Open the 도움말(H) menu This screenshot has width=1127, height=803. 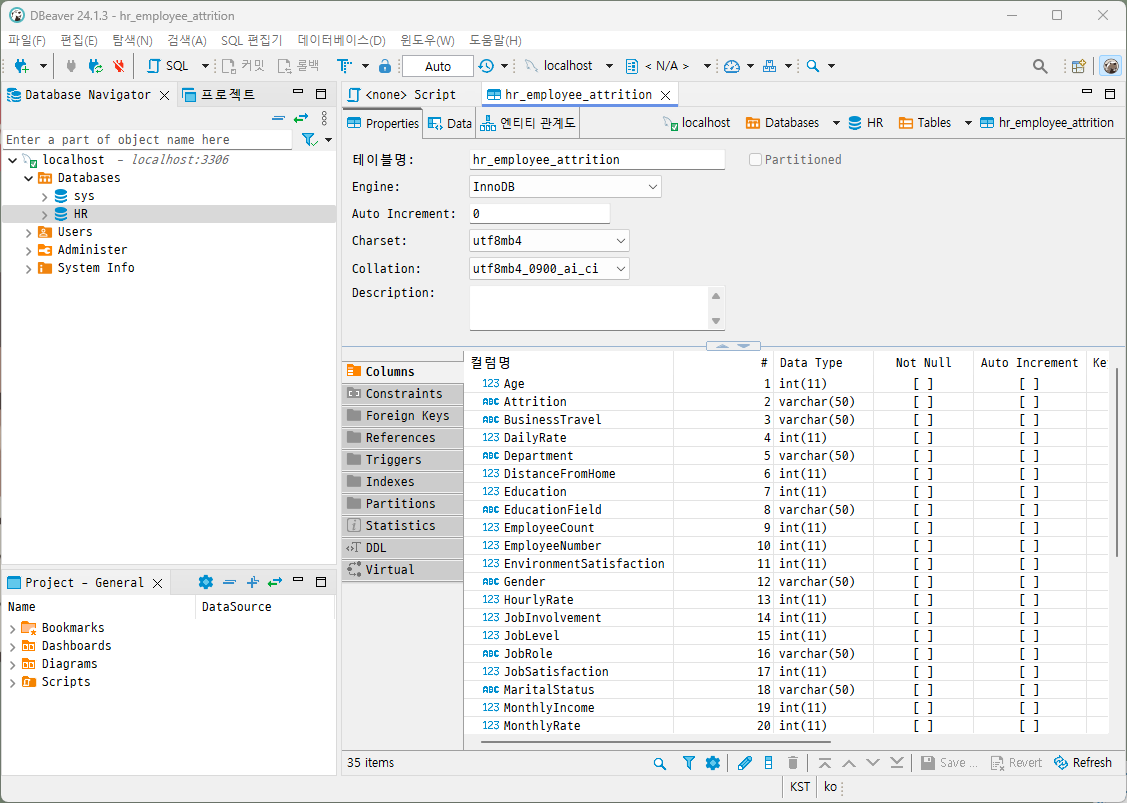coord(495,40)
